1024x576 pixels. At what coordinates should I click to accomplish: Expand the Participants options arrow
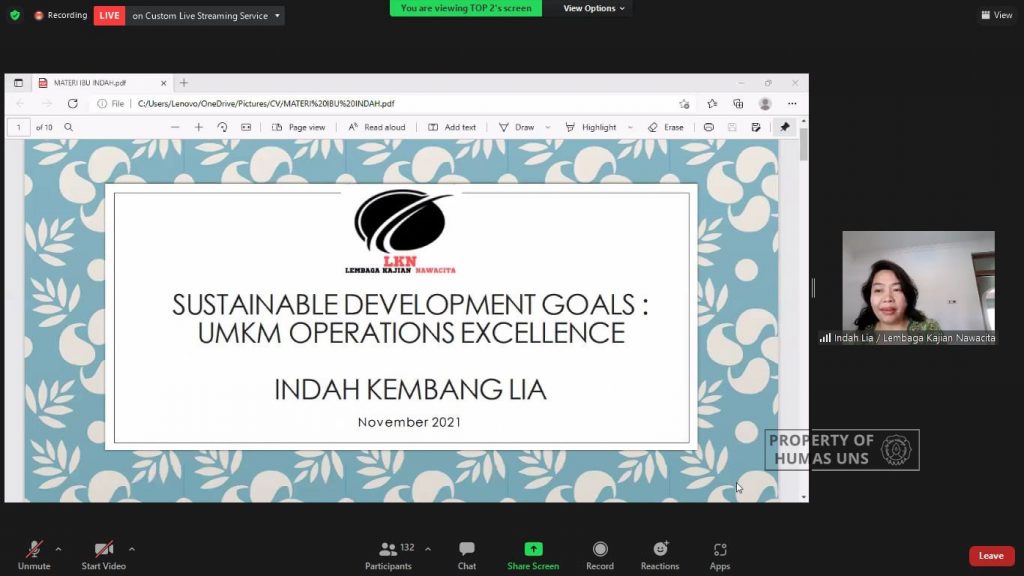point(428,549)
